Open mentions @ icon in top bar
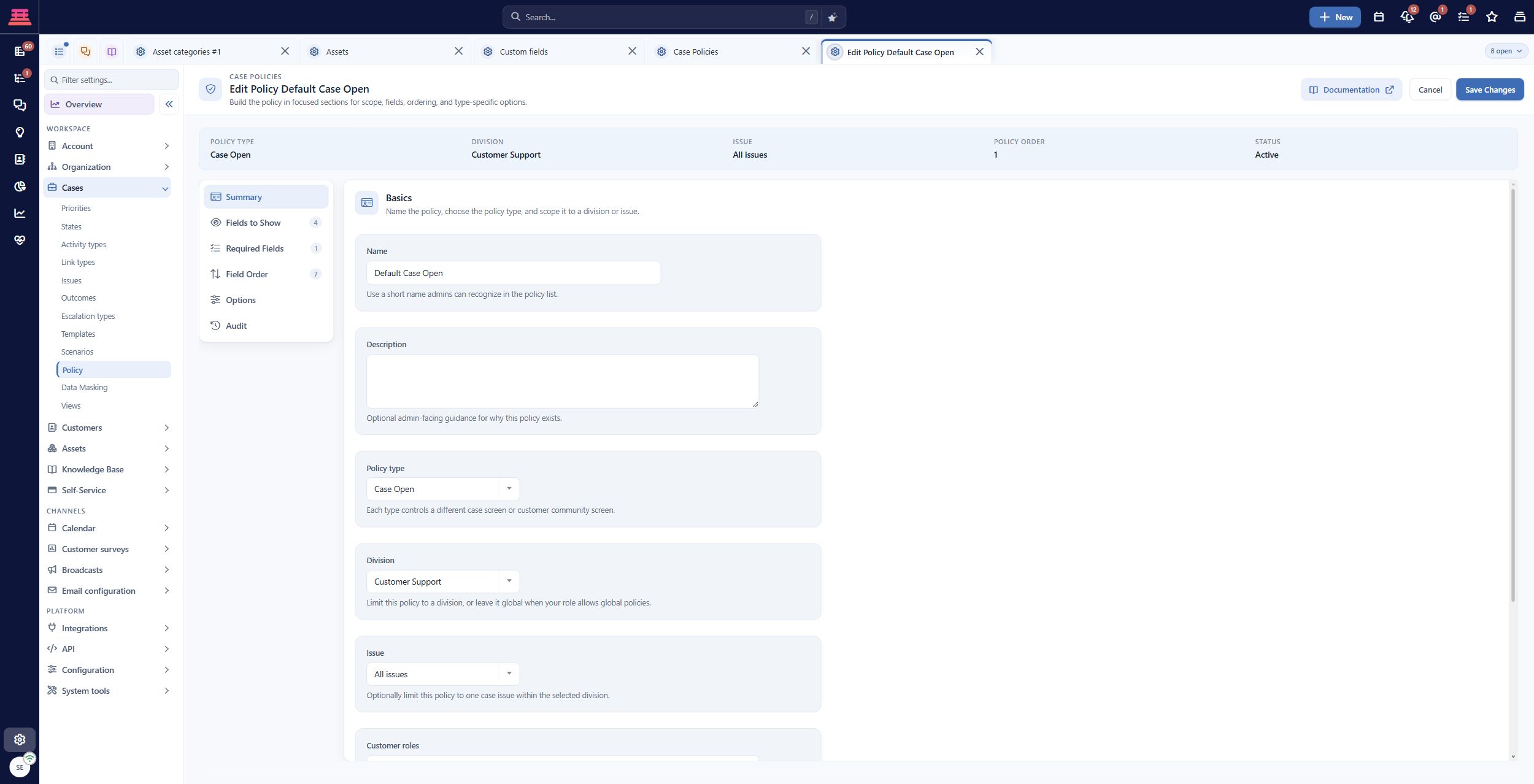 [x=1435, y=17]
